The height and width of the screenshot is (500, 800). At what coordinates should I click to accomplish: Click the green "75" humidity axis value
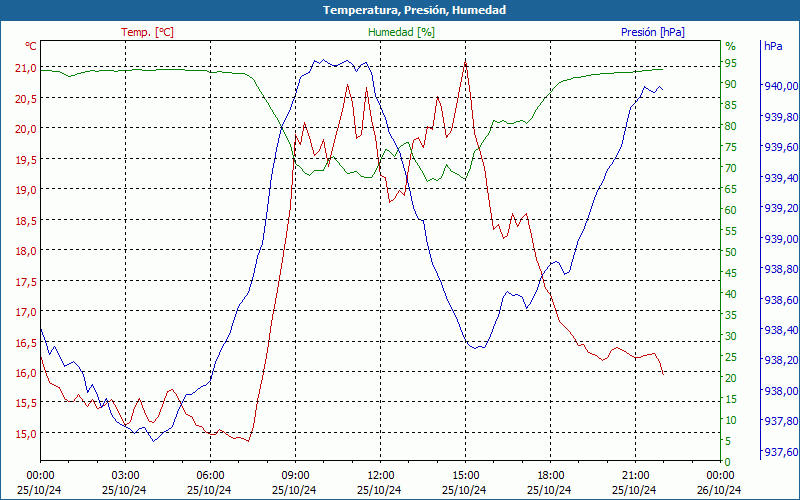click(731, 147)
